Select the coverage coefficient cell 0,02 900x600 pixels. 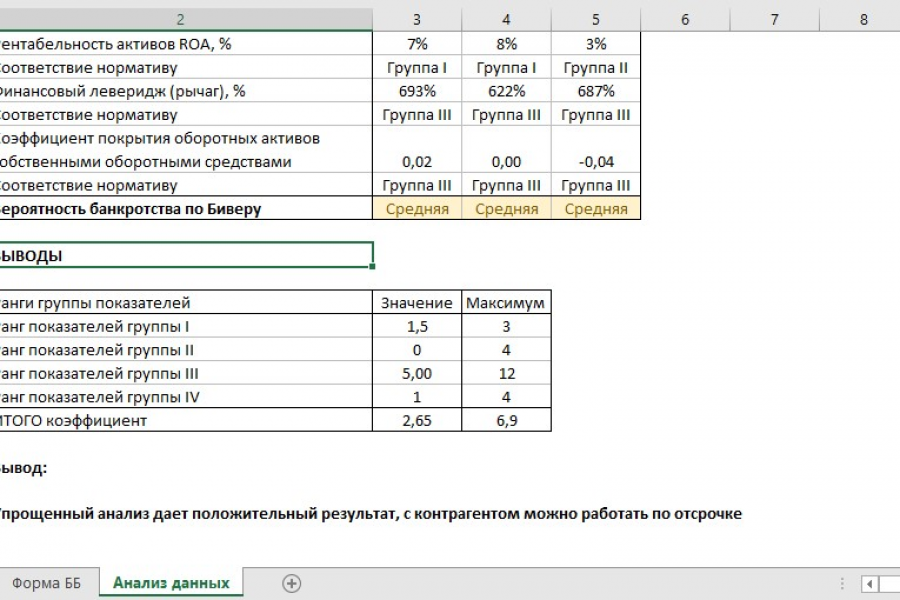(417, 149)
